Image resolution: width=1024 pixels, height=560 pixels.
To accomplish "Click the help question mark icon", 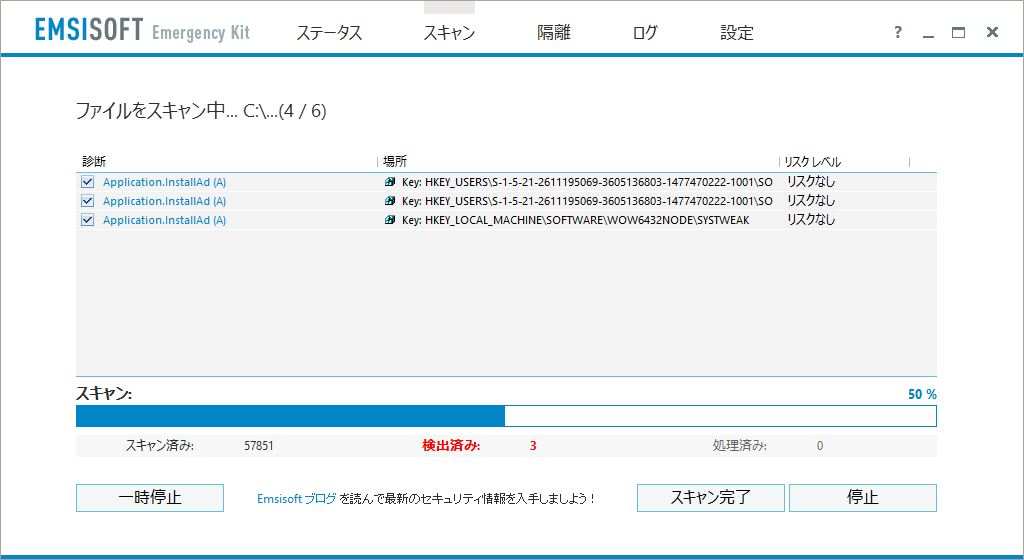I will 898,32.
